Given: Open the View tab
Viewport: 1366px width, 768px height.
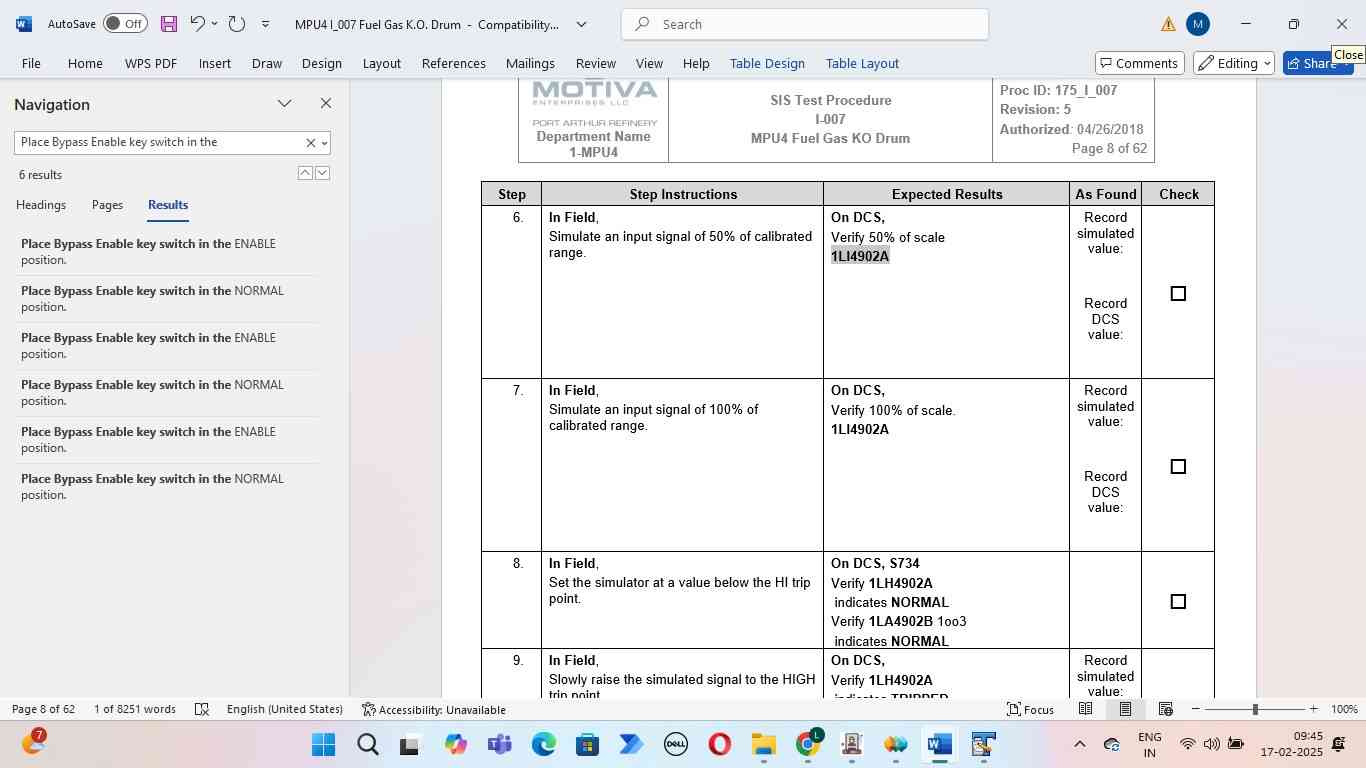Looking at the screenshot, I should point(649,63).
